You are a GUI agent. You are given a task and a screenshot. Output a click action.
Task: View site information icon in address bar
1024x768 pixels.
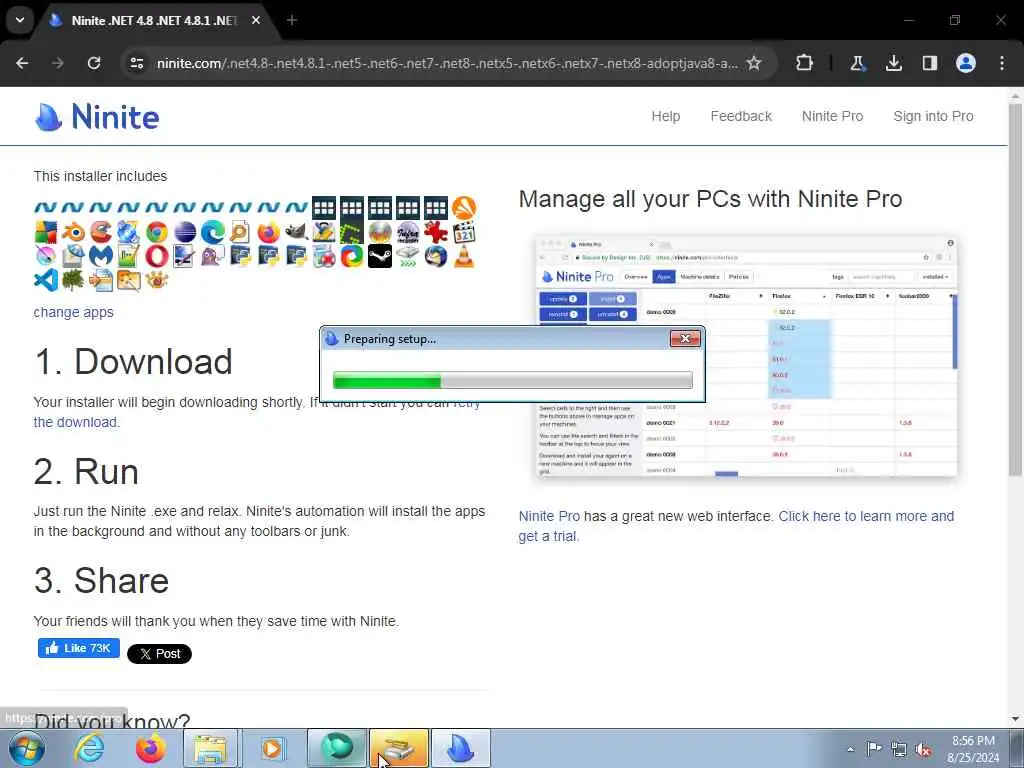[x=136, y=63]
